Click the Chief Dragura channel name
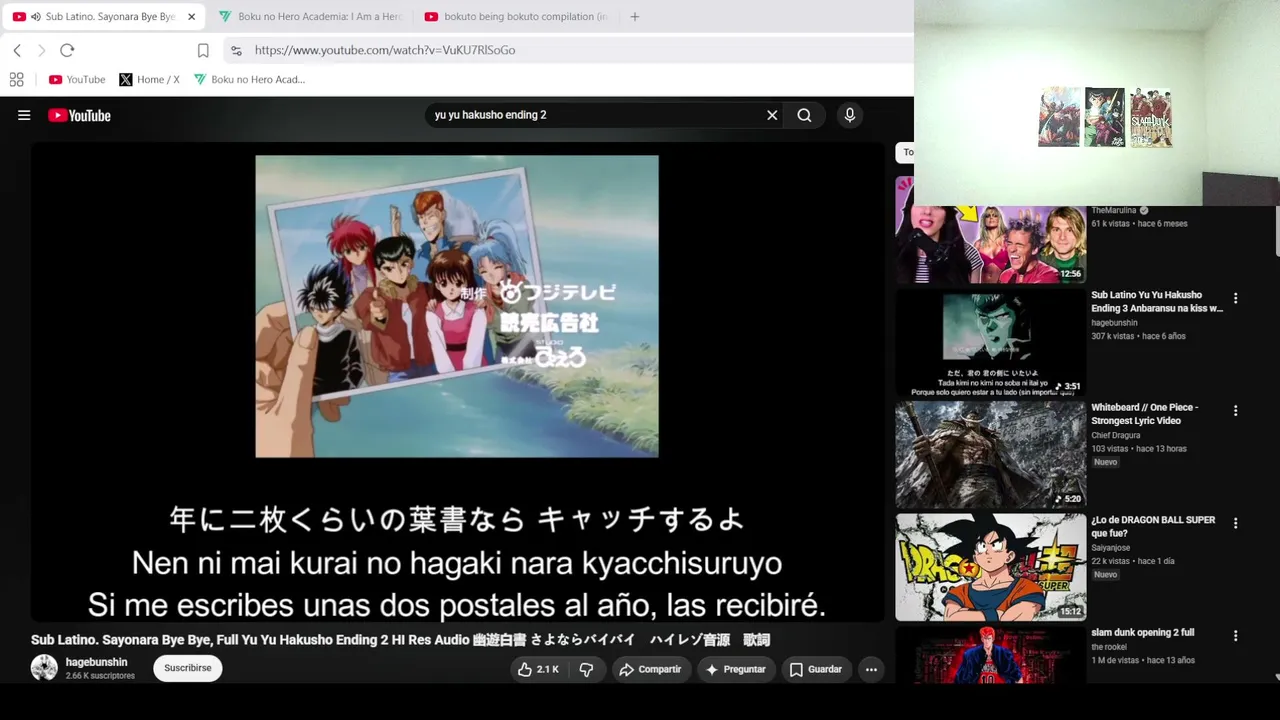The width and height of the screenshot is (1280, 720). pyautogui.click(x=1116, y=435)
